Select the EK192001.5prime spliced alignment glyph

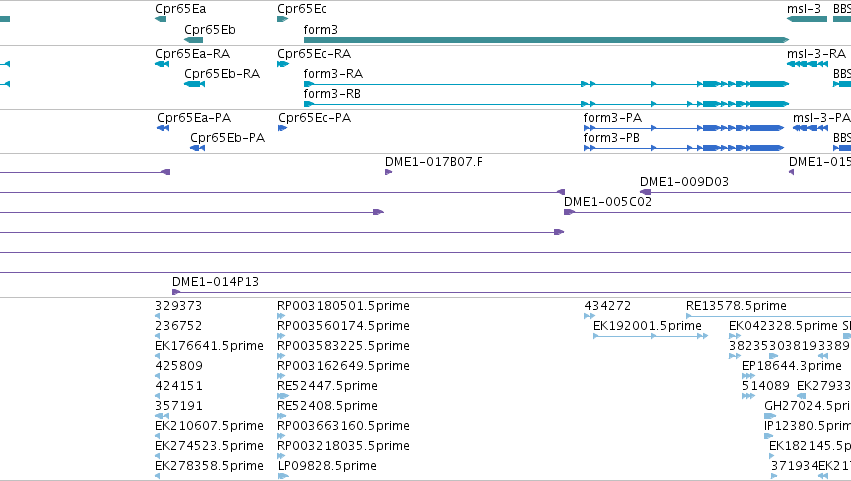pyautogui.click(x=650, y=336)
